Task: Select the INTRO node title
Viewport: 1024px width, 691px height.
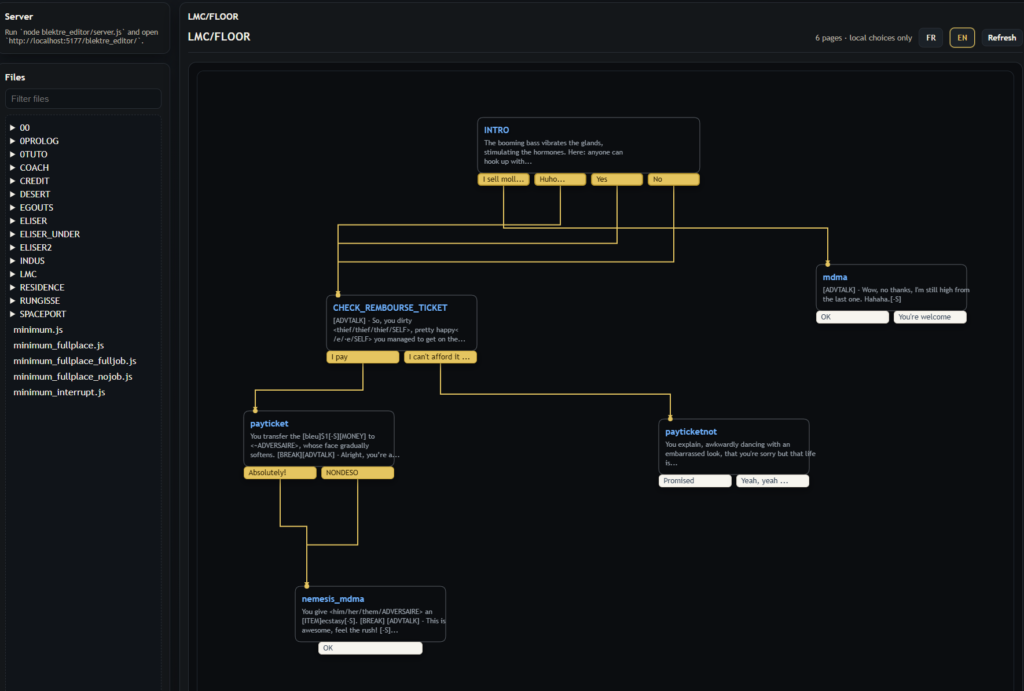Action: pyautogui.click(x=496, y=130)
